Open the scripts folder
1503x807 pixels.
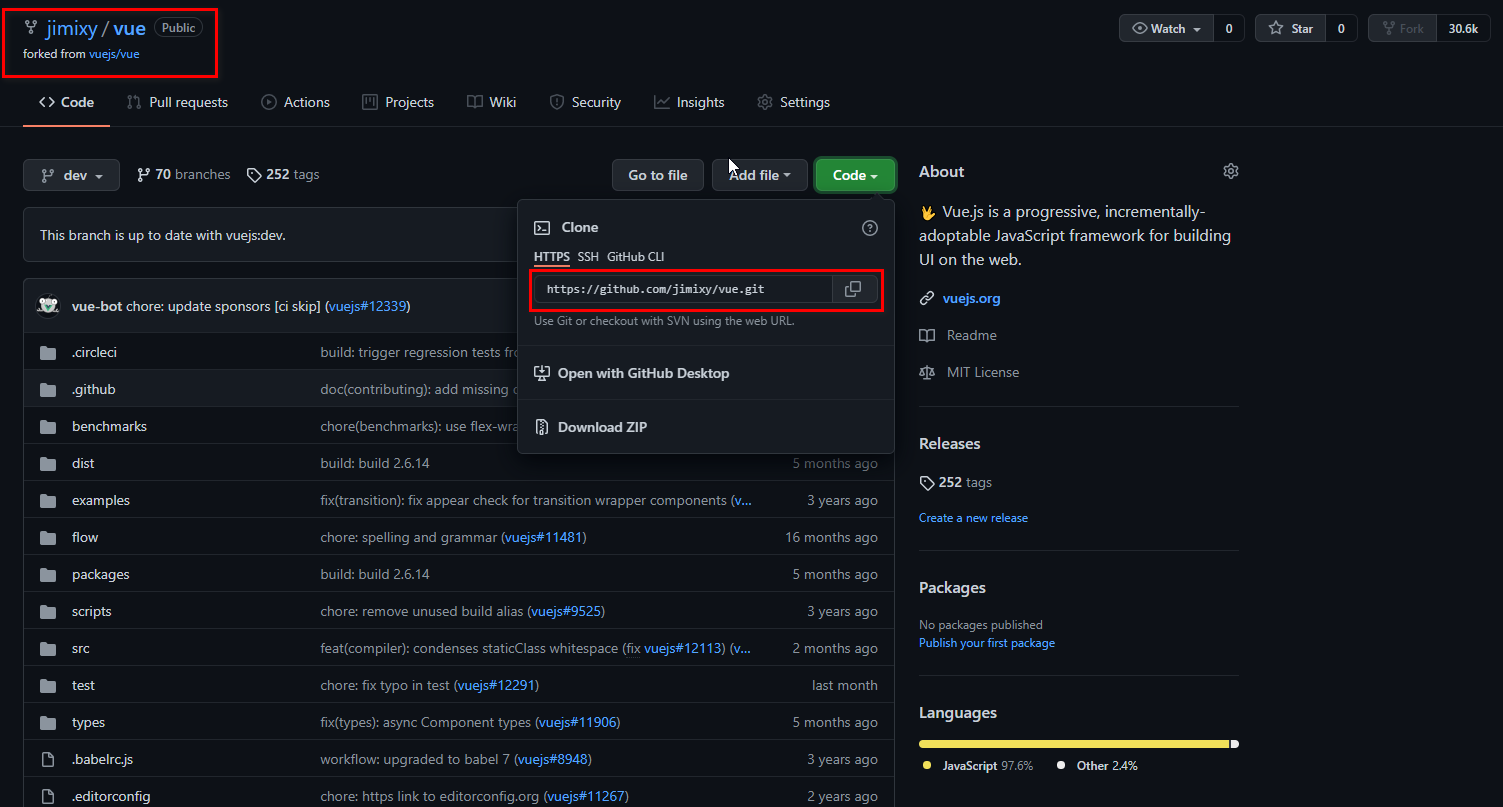92,611
